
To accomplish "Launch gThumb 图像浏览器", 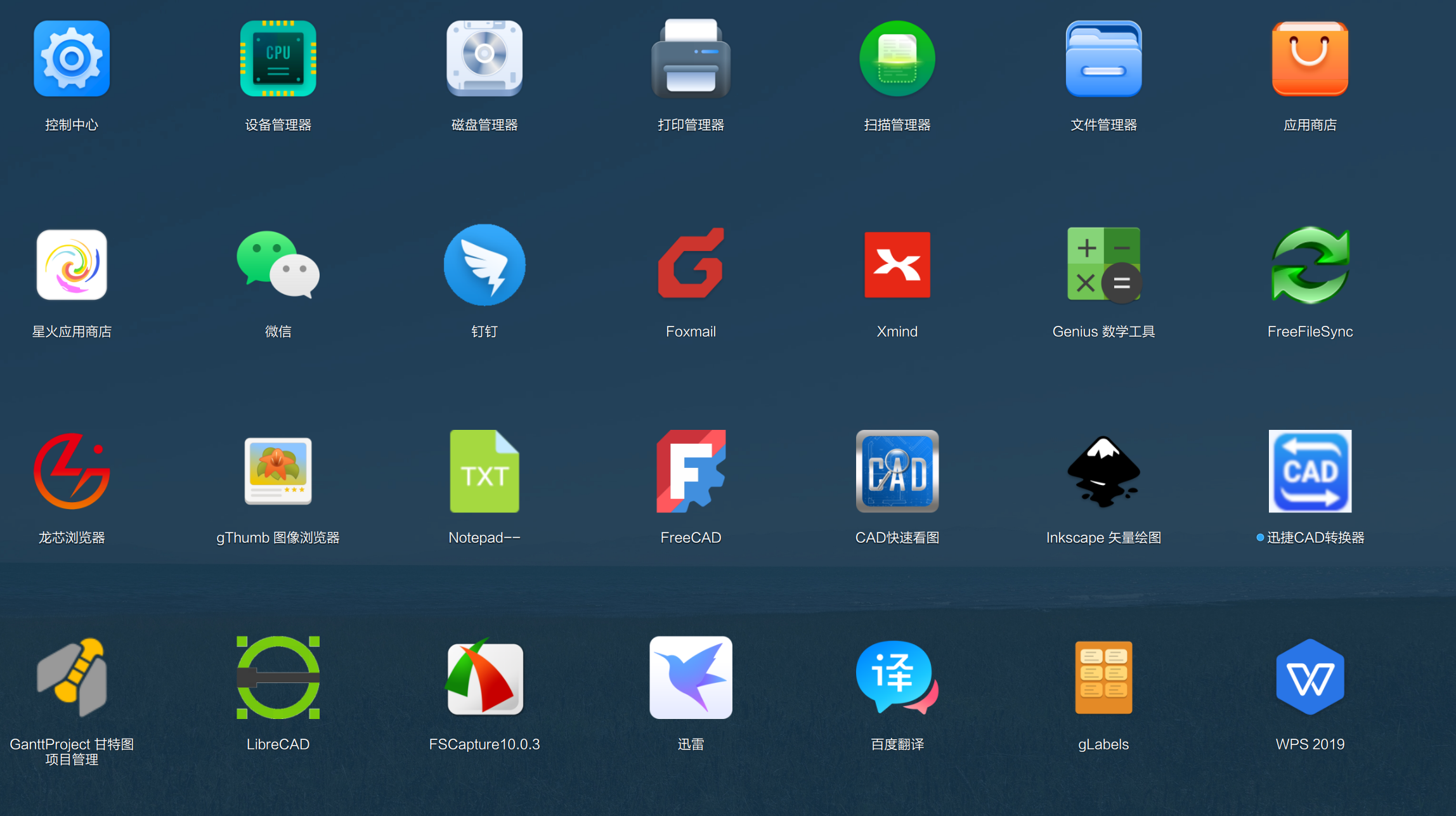I will click(x=278, y=471).
